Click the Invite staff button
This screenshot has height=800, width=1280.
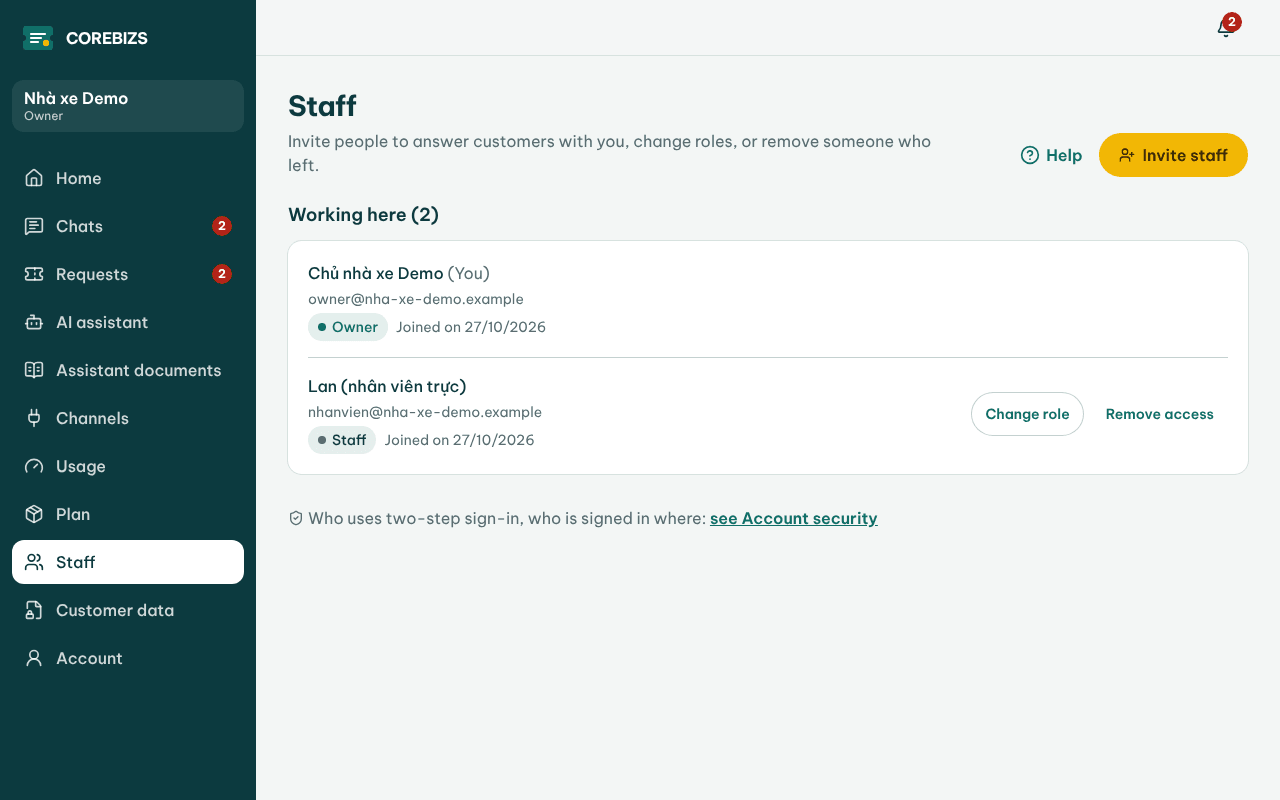[x=1173, y=155]
